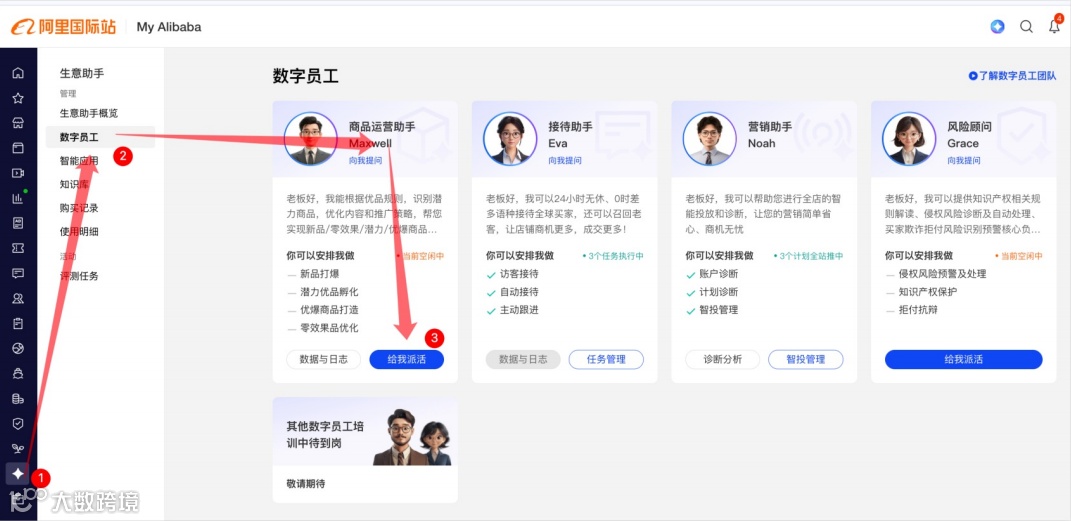Open the store shop sidebar icon
This screenshot has height=521, width=1071.
[x=18, y=123]
